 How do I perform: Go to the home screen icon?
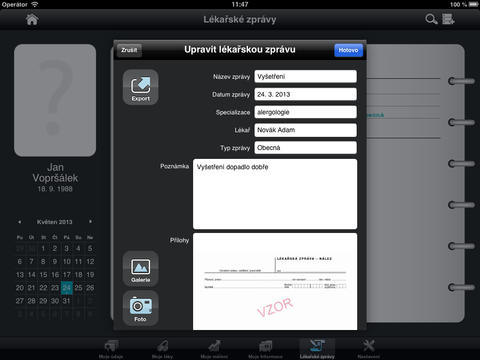pos(32,19)
